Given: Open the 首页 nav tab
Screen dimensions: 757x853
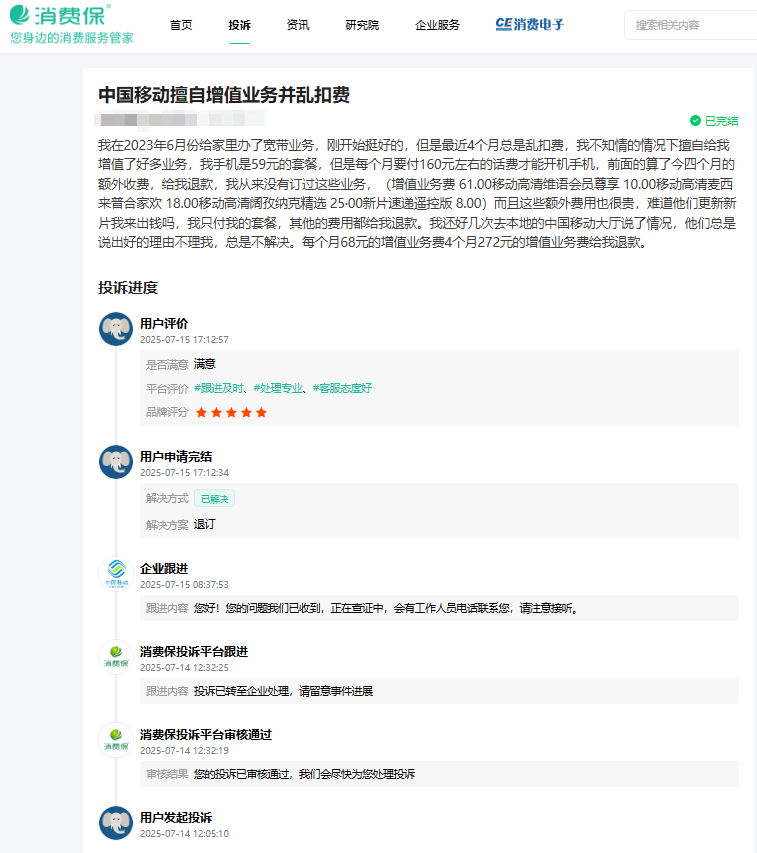Looking at the screenshot, I should (x=181, y=25).
